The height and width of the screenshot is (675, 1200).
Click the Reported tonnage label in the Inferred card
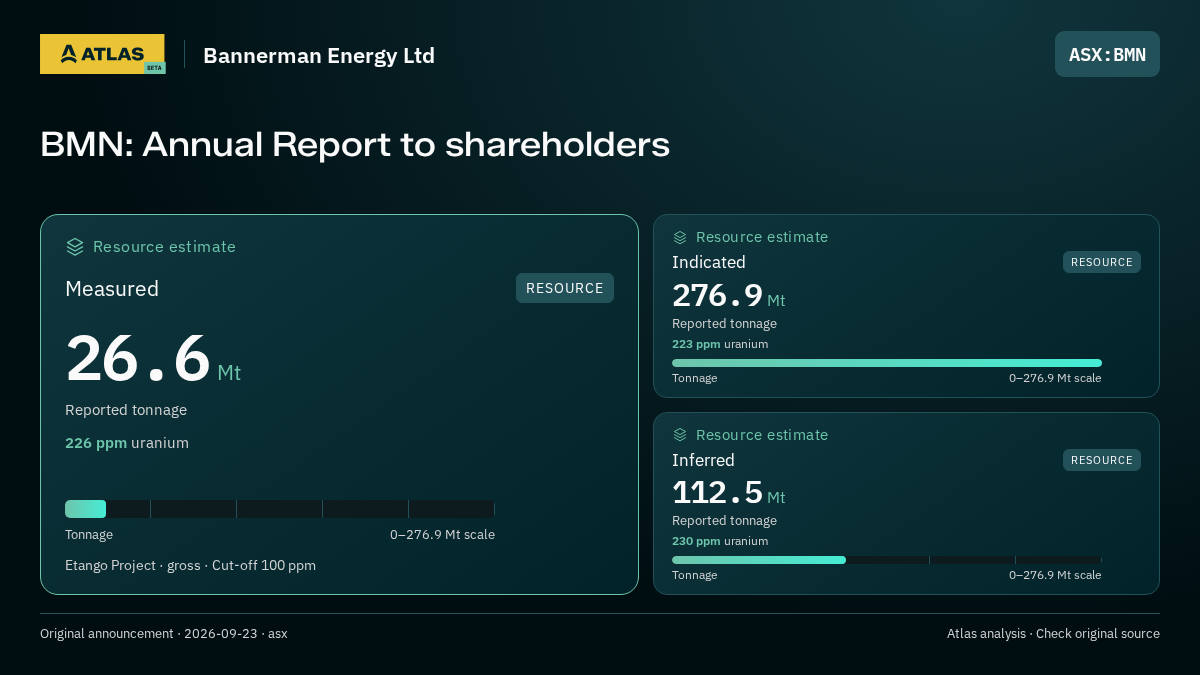724,521
